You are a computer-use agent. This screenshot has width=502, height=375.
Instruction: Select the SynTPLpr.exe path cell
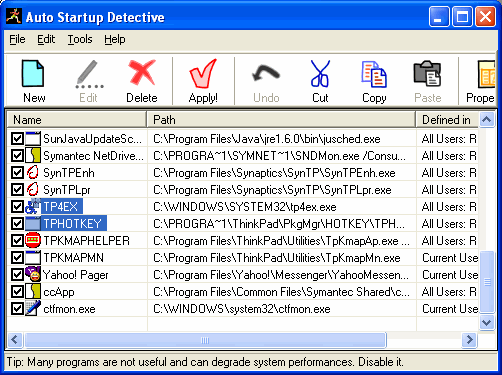click(282, 189)
